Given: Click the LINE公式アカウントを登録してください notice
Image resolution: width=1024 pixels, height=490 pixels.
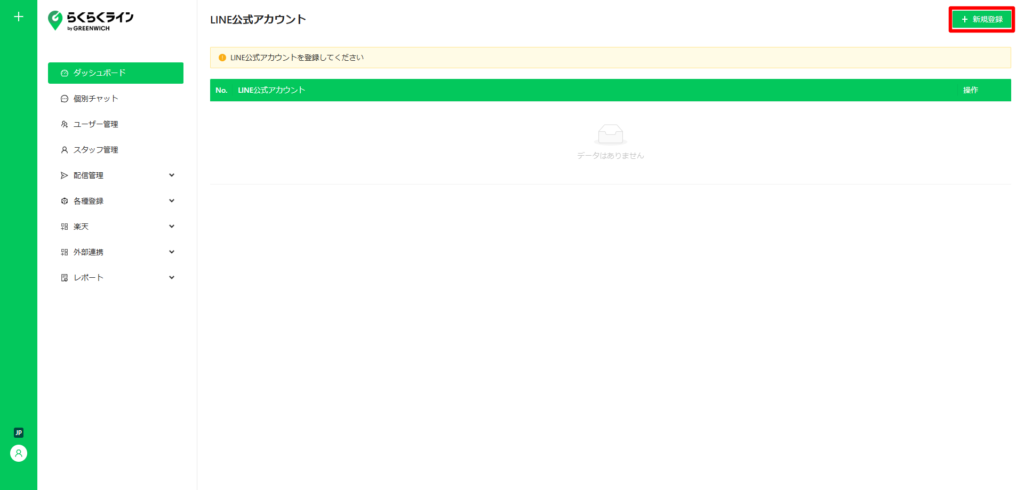Looking at the screenshot, I should pyautogui.click(x=611, y=57).
